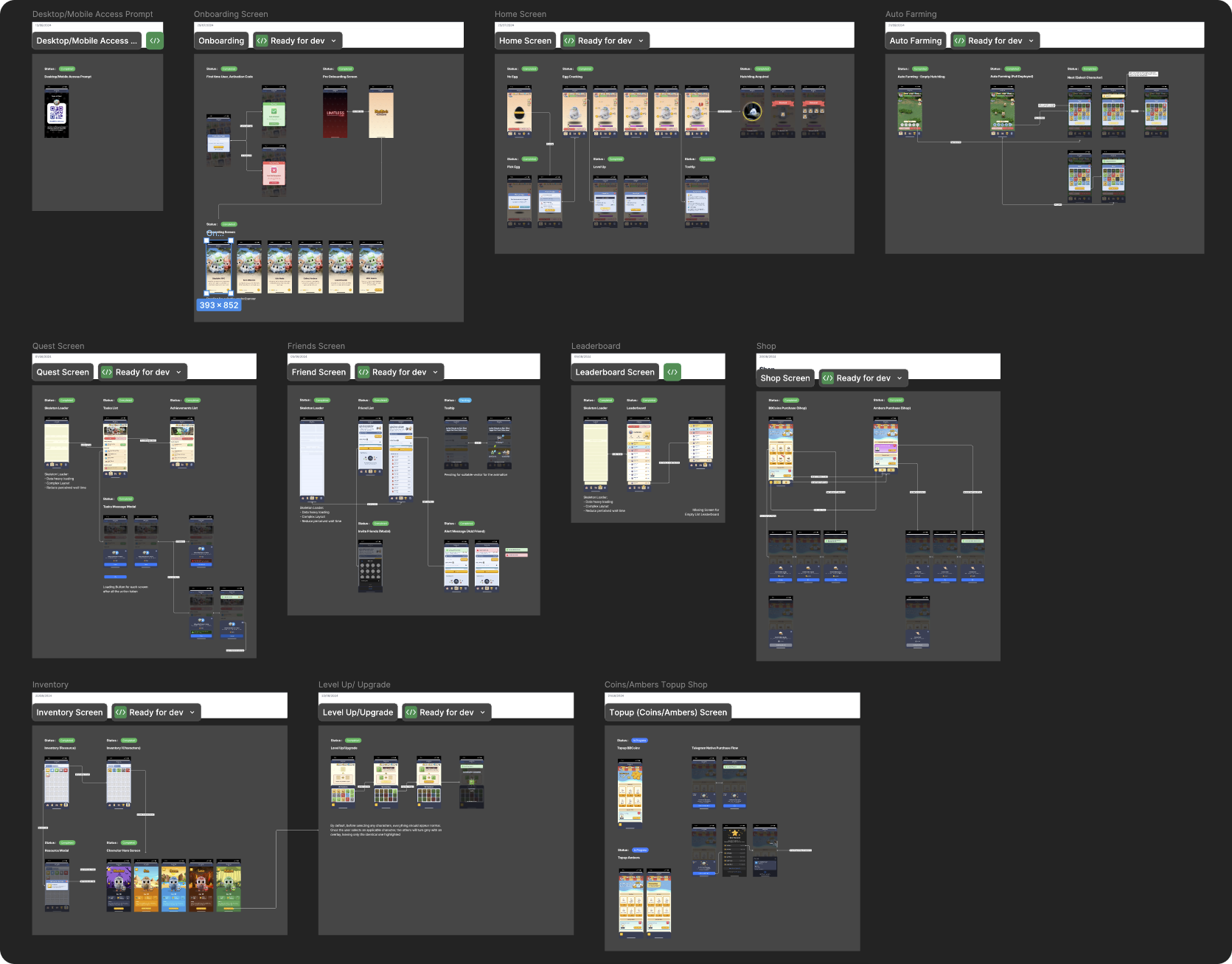
Task: Click the code icon next to Leaderboard Screen
Action: click(x=672, y=372)
